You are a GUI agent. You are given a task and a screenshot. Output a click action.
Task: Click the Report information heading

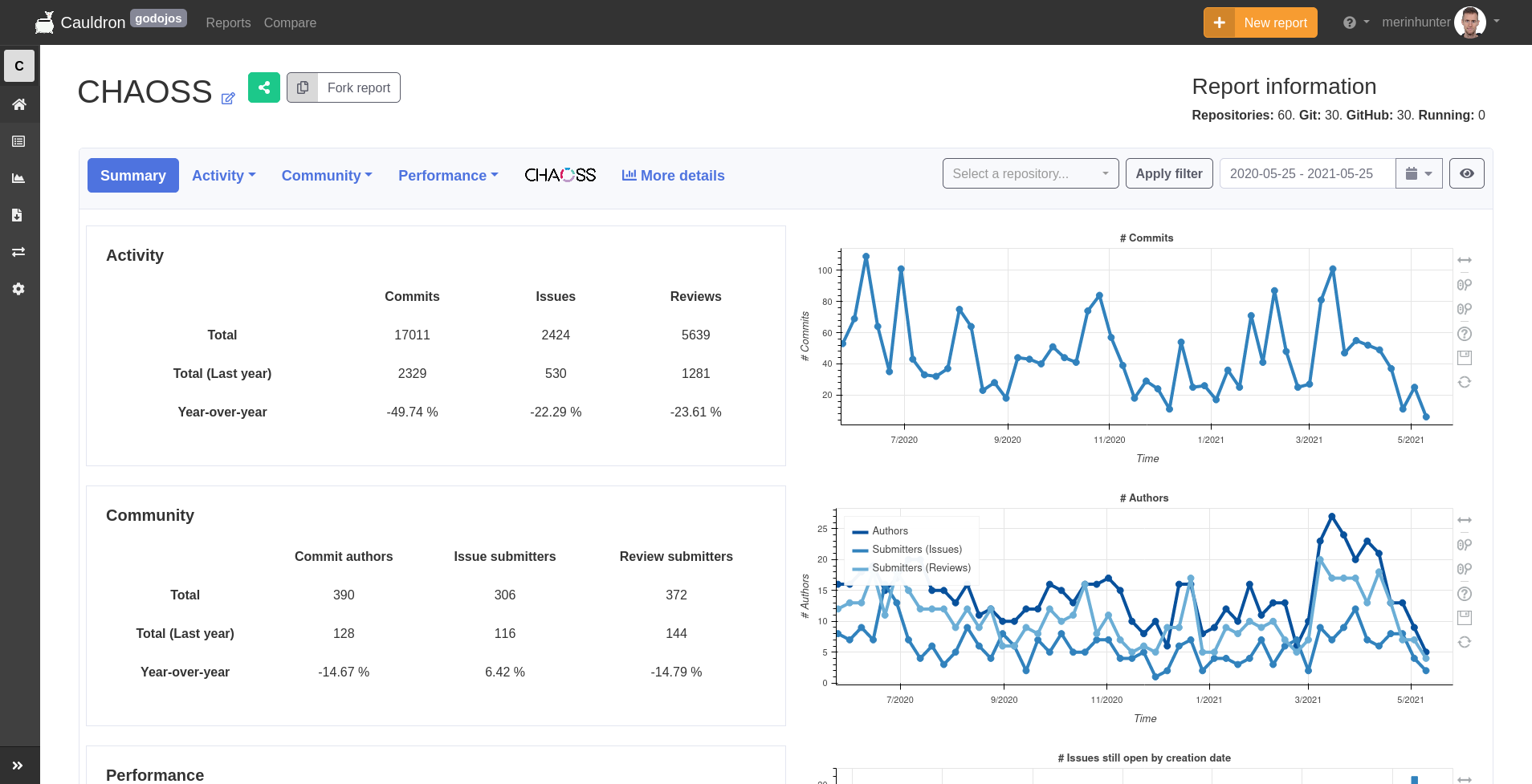click(x=1284, y=87)
